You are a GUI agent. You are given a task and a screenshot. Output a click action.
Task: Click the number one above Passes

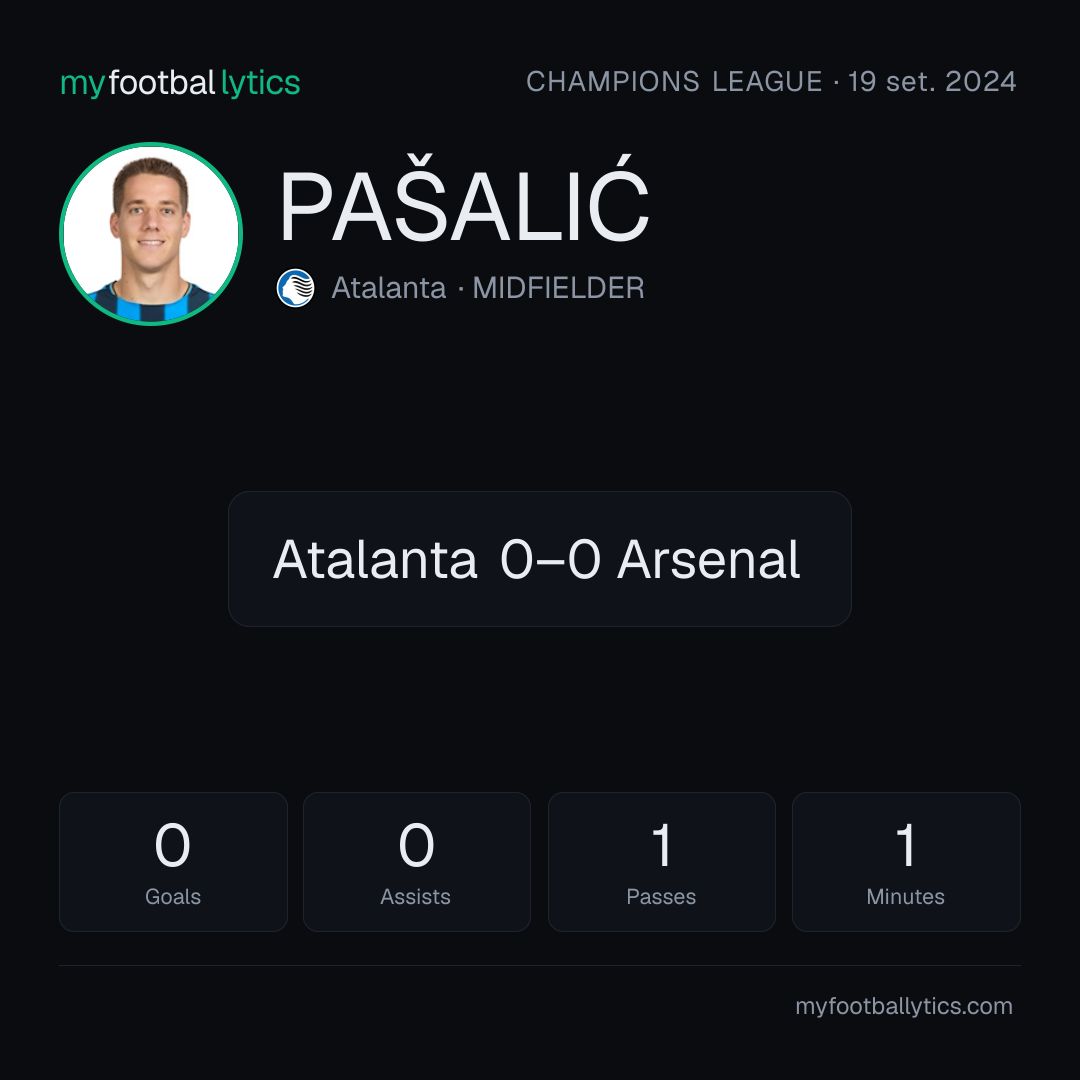662,845
